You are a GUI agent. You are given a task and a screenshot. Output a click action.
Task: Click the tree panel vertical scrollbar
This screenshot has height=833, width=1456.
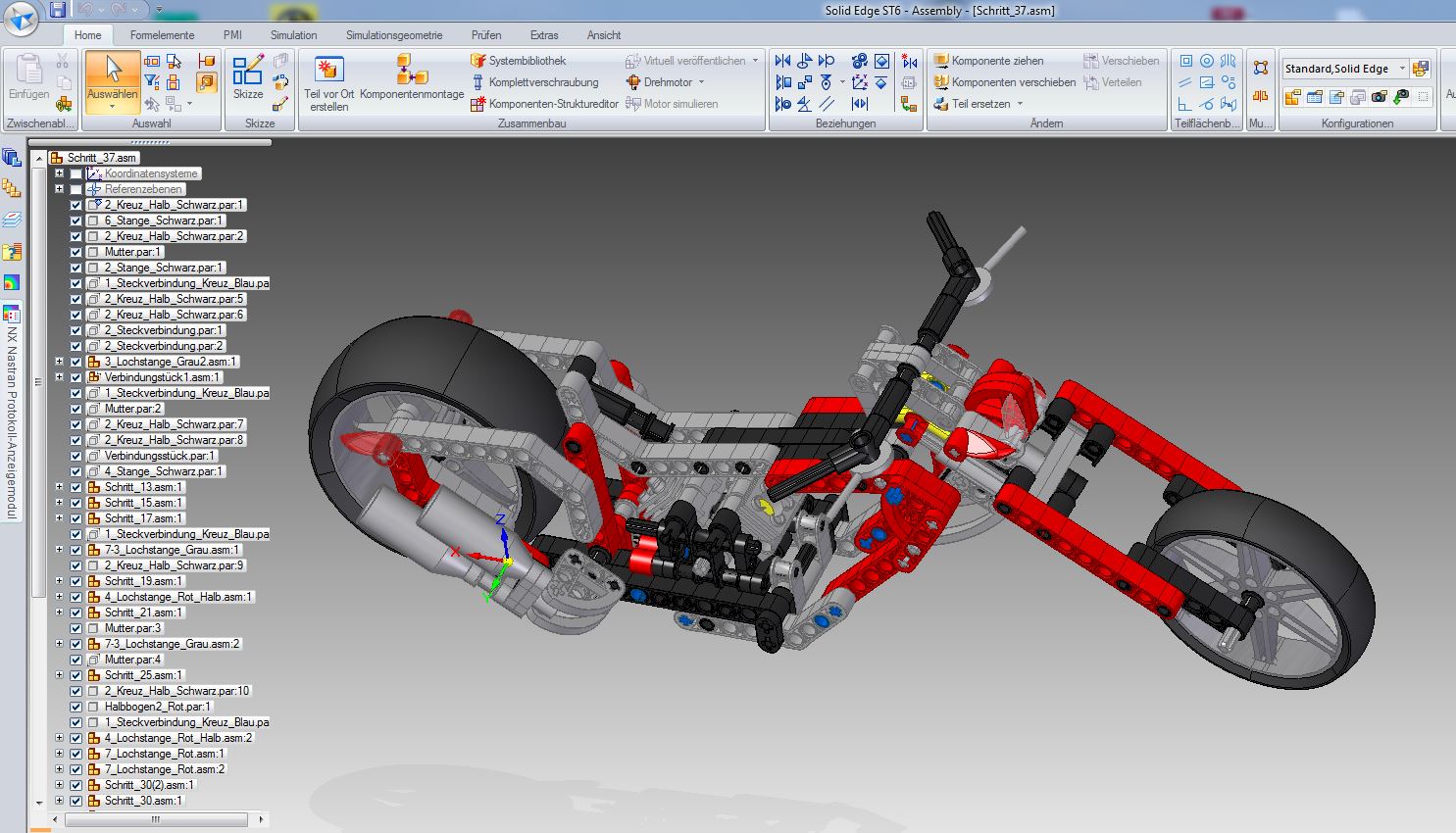pyautogui.click(x=39, y=392)
